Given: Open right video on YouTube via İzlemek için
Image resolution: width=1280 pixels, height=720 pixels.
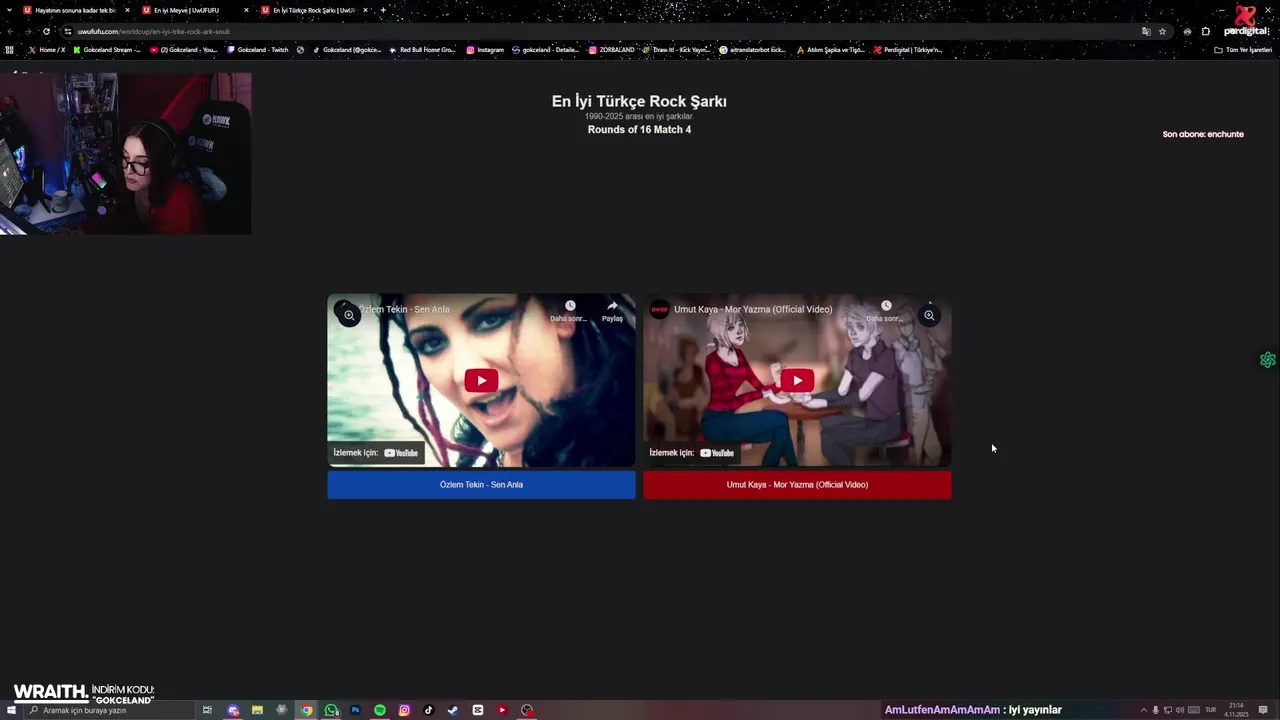Looking at the screenshot, I should [692, 453].
